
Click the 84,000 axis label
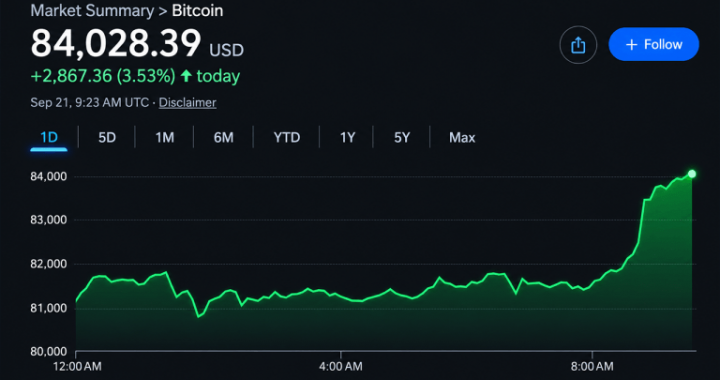point(49,177)
